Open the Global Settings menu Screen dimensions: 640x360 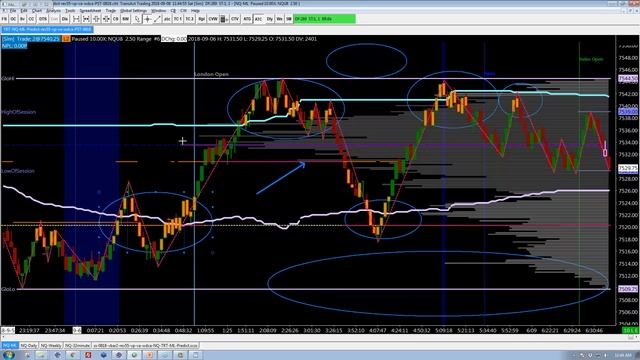click(133, 11)
